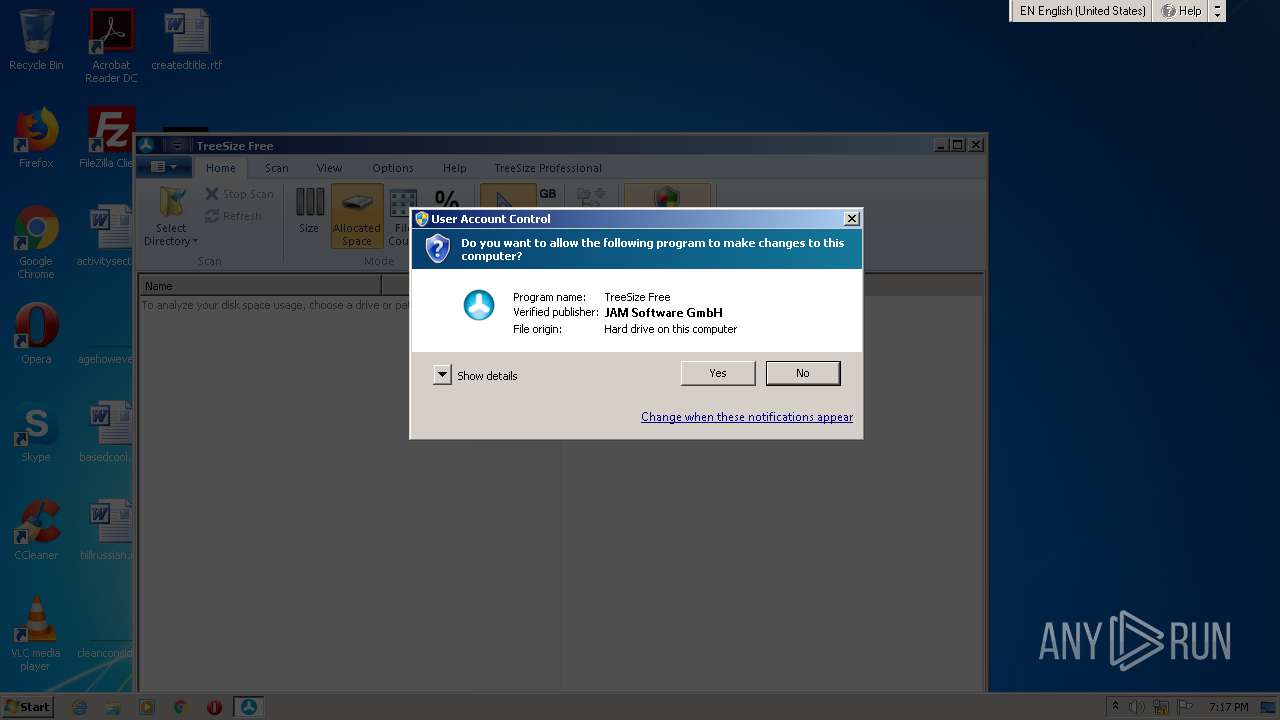Click language bar Help button
Viewport: 1280px width, 720px height.
(x=1181, y=11)
